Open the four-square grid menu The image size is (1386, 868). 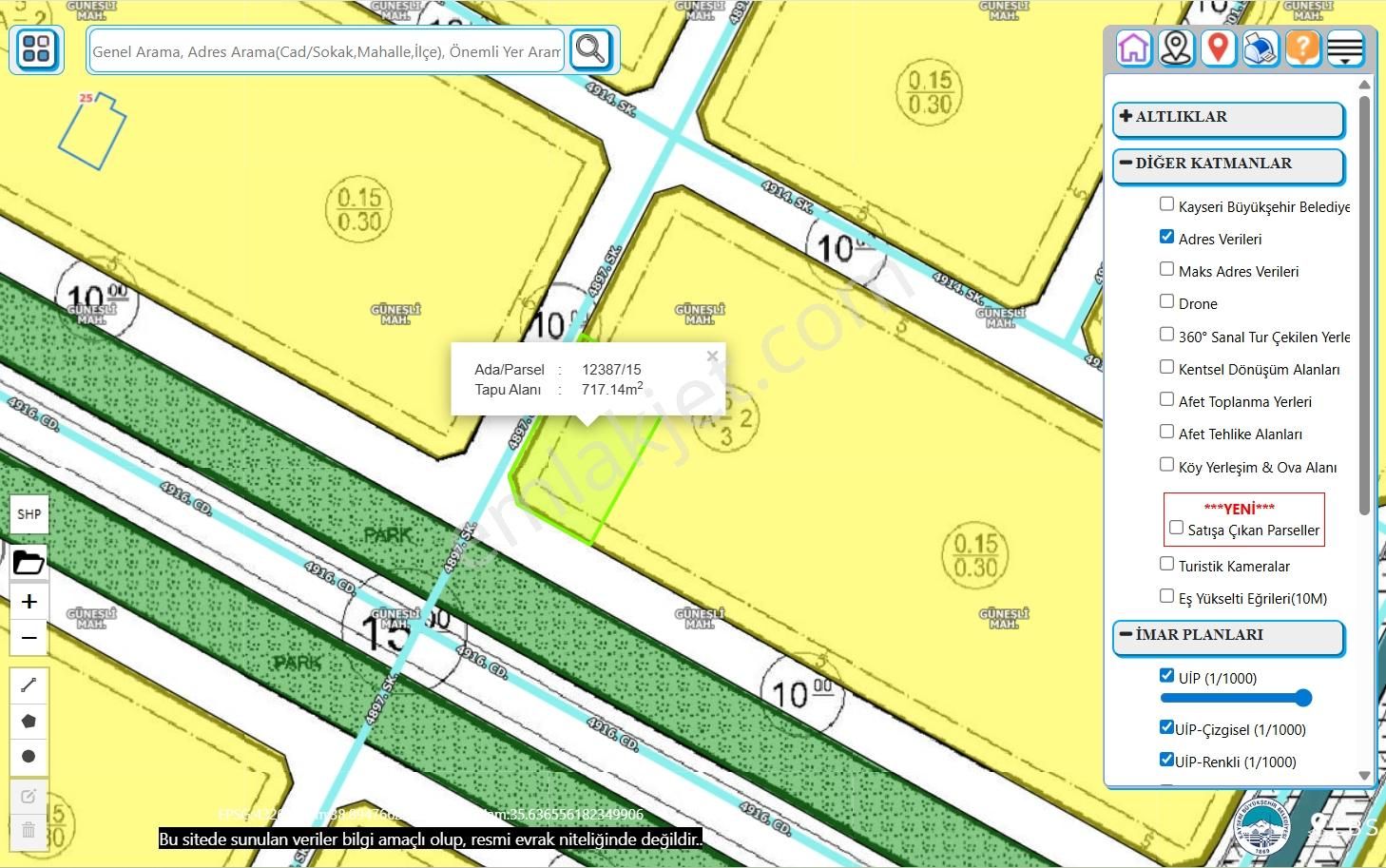pos(37,49)
